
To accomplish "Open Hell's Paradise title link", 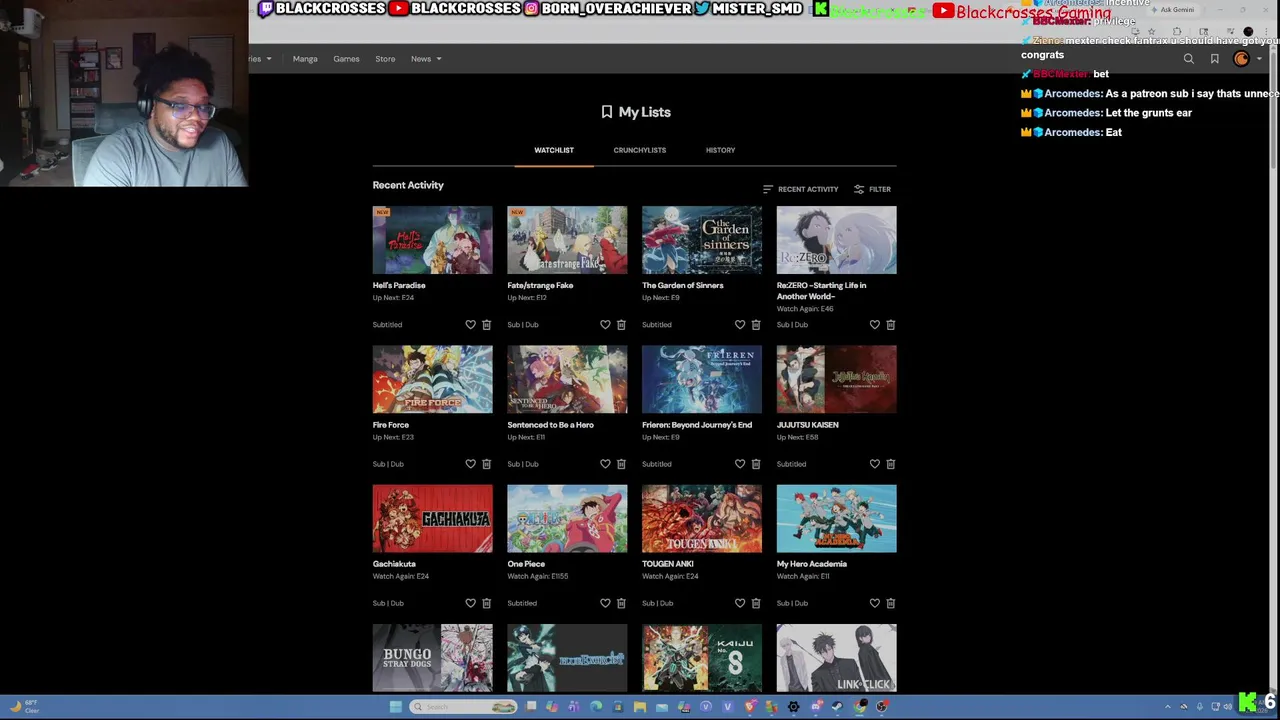I will coord(399,285).
